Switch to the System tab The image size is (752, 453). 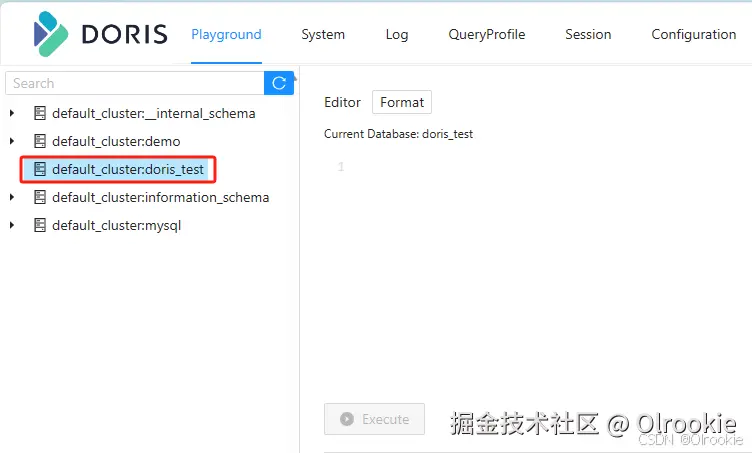point(323,35)
